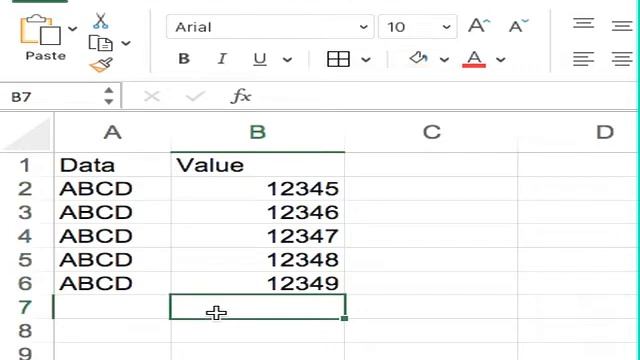Expand the Copy options arrow
The height and width of the screenshot is (360, 640).
tap(126, 43)
